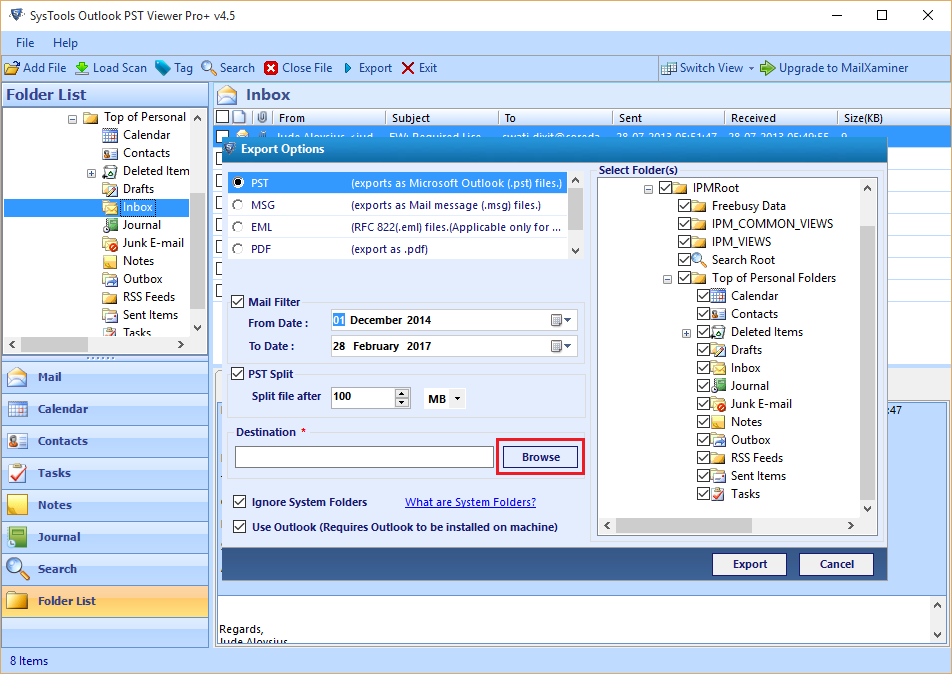Open the MB split size unit dropdown
Image resolution: width=952 pixels, height=674 pixels.
(457, 399)
